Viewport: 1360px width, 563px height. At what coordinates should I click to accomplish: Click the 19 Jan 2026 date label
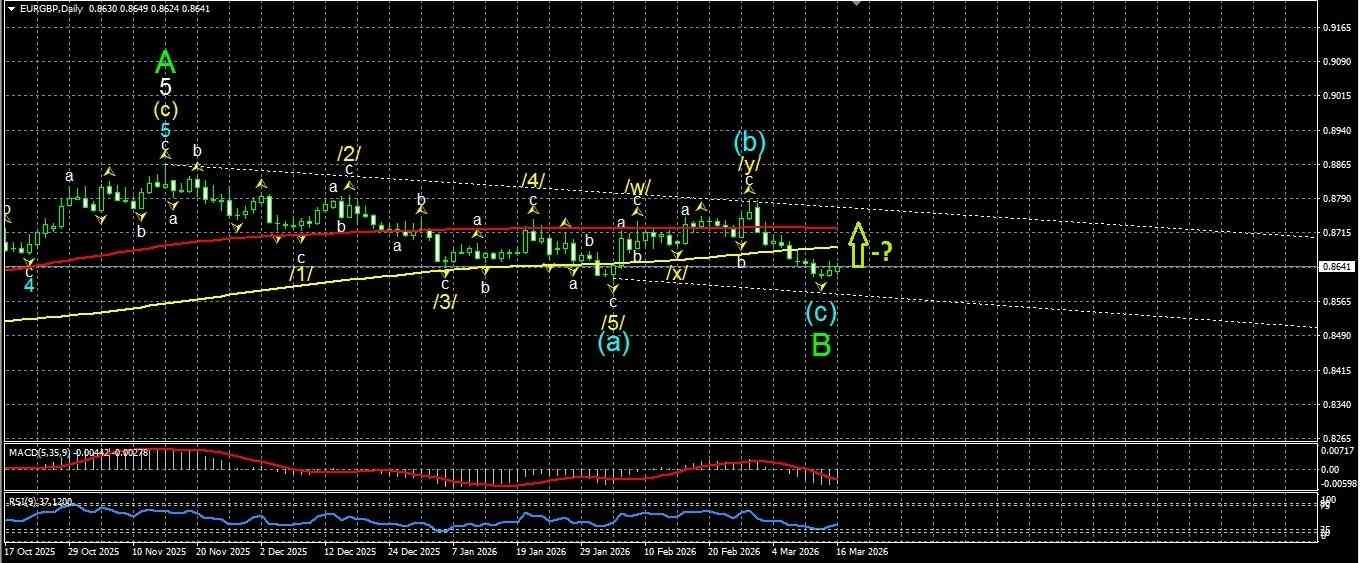coord(540,551)
